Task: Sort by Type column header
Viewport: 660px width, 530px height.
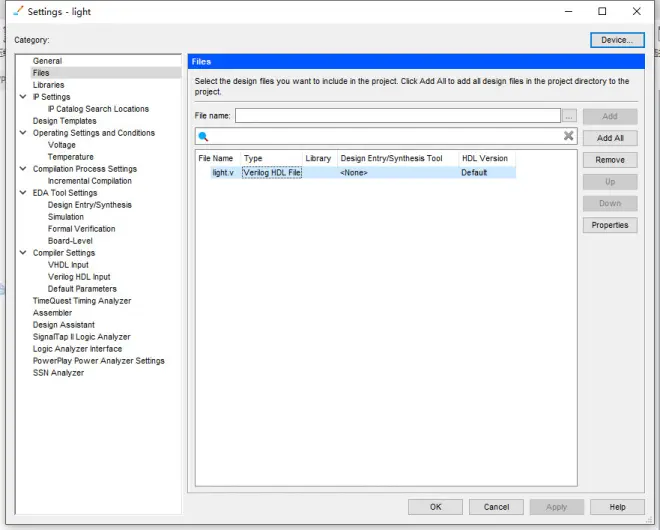Action: pyautogui.click(x=271, y=158)
